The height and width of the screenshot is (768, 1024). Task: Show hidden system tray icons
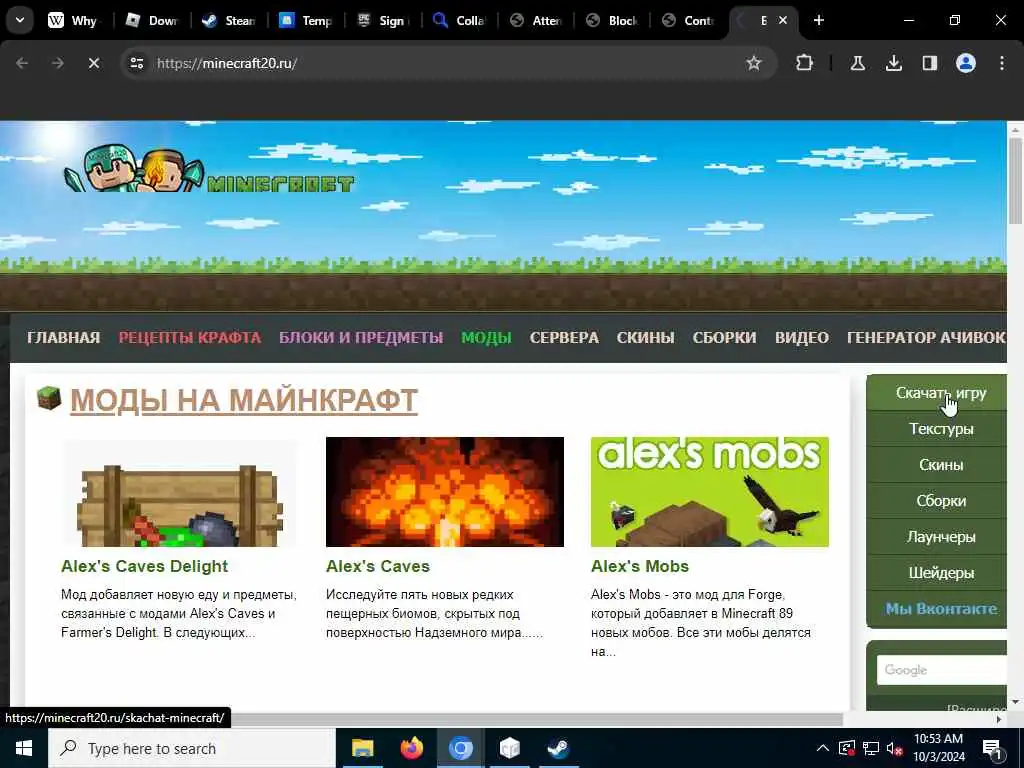(x=823, y=748)
